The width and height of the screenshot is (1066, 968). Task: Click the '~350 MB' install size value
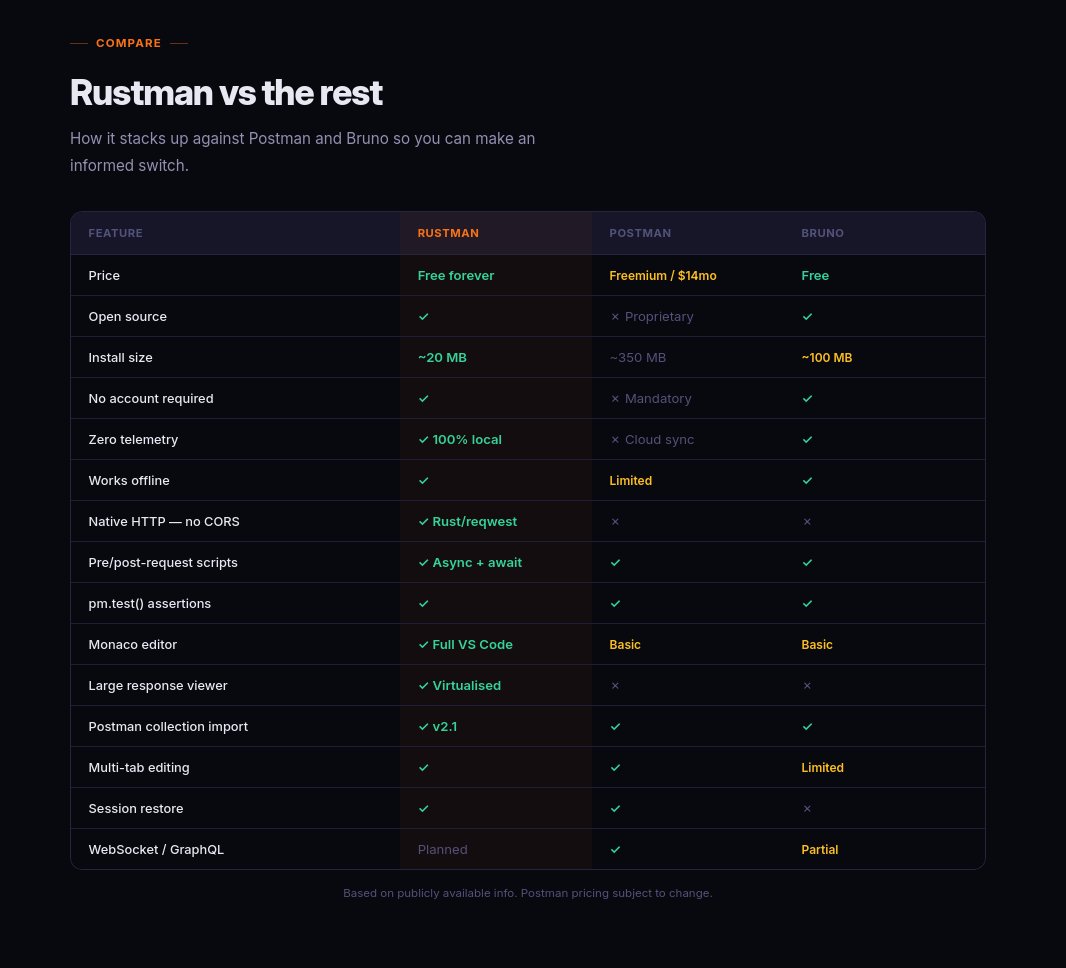point(638,358)
